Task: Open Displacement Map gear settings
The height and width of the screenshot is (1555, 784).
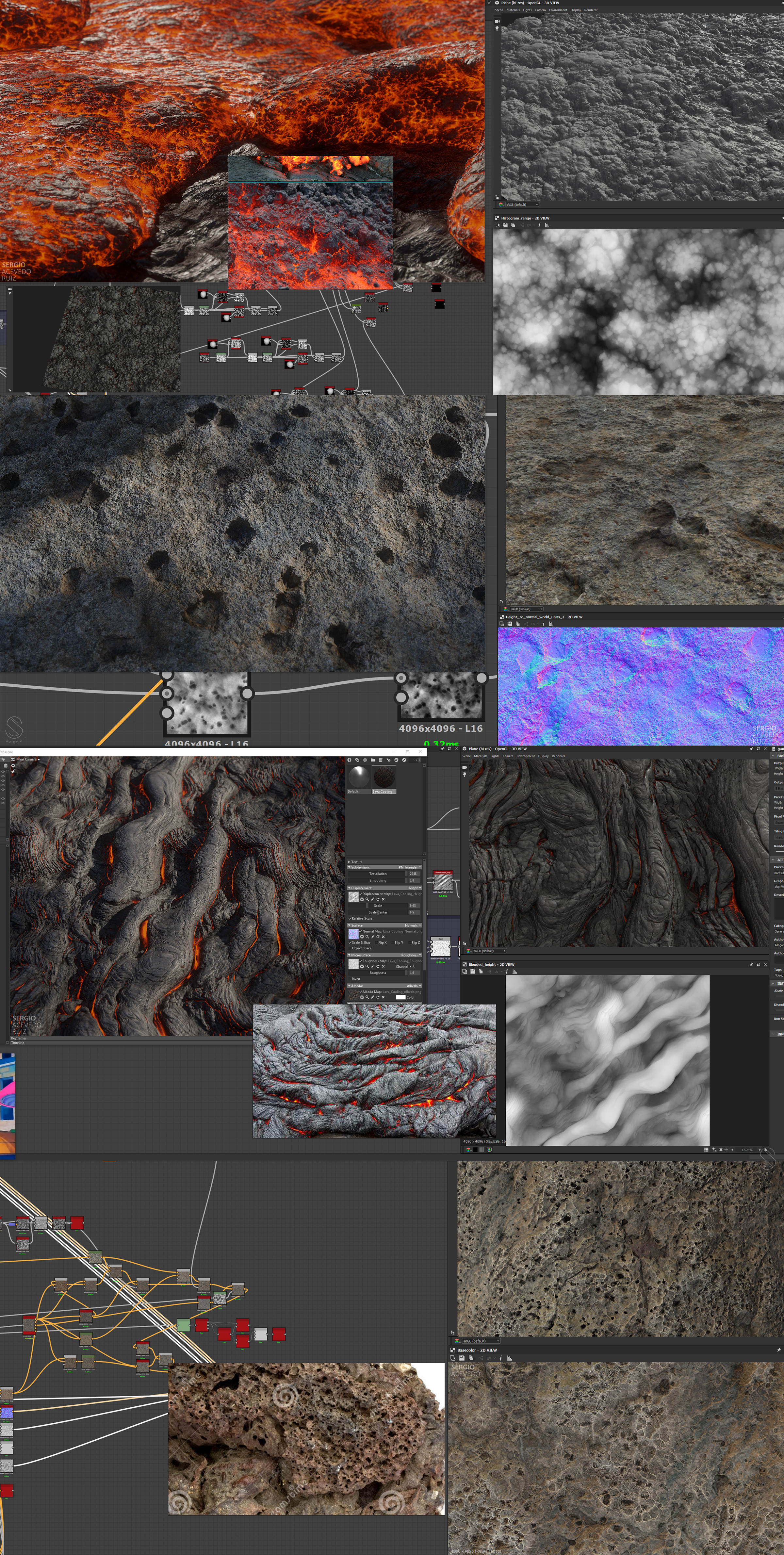Action: [362, 899]
